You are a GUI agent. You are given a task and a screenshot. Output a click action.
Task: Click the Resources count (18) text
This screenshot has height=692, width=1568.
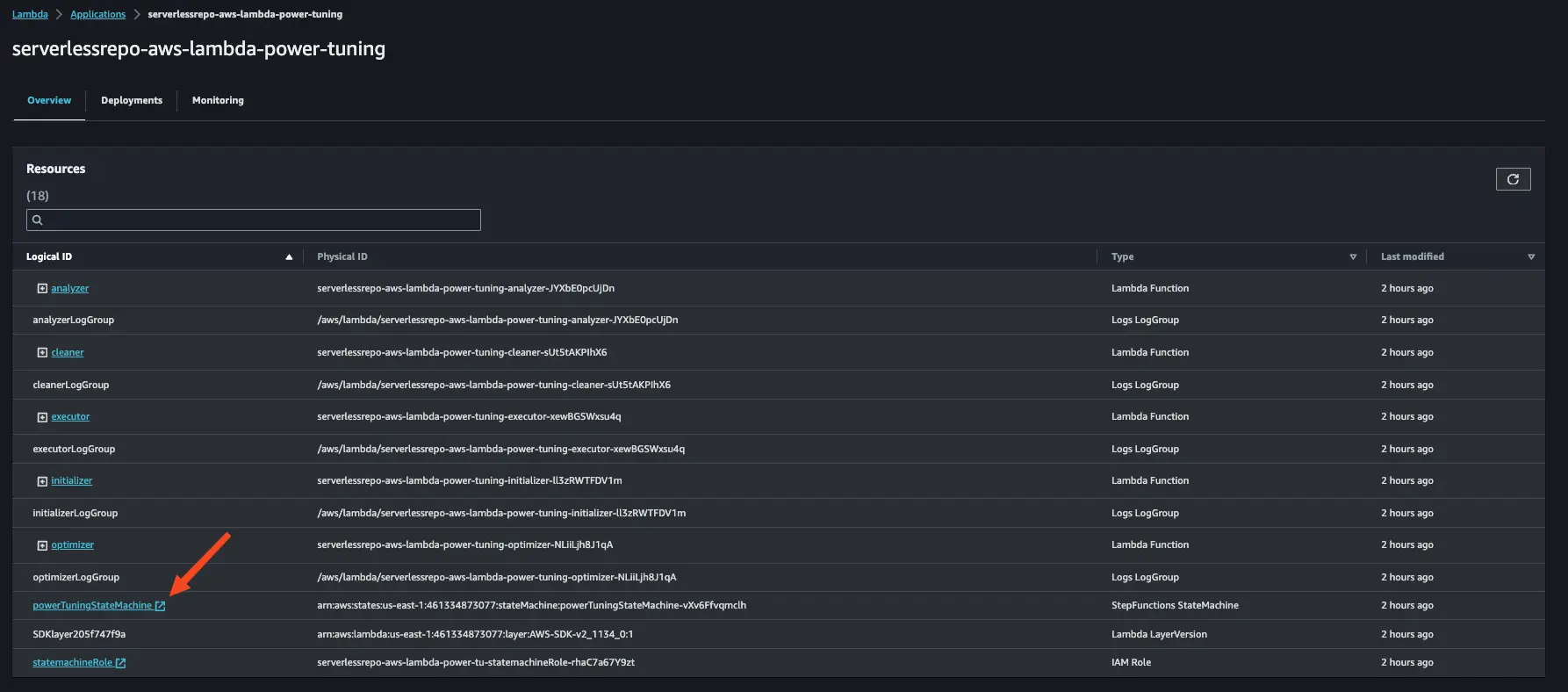pos(38,195)
